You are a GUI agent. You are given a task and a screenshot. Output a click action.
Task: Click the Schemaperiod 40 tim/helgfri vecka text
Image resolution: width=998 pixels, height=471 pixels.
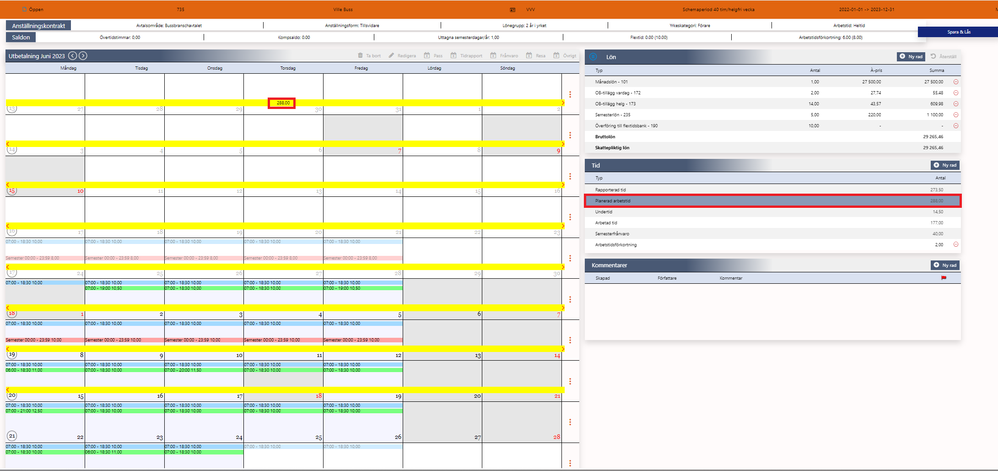tap(719, 10)
